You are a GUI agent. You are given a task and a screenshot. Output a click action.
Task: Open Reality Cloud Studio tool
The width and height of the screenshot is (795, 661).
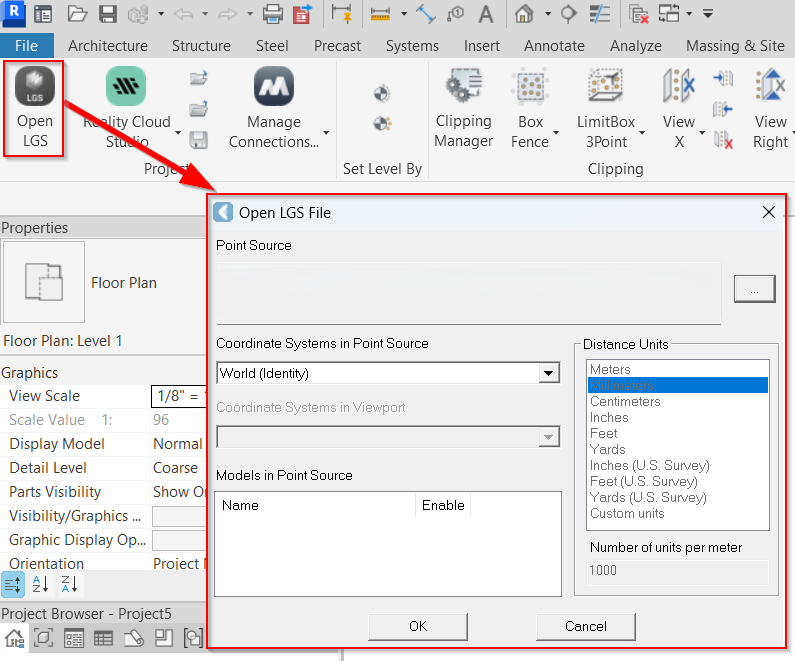coord(126,88)
